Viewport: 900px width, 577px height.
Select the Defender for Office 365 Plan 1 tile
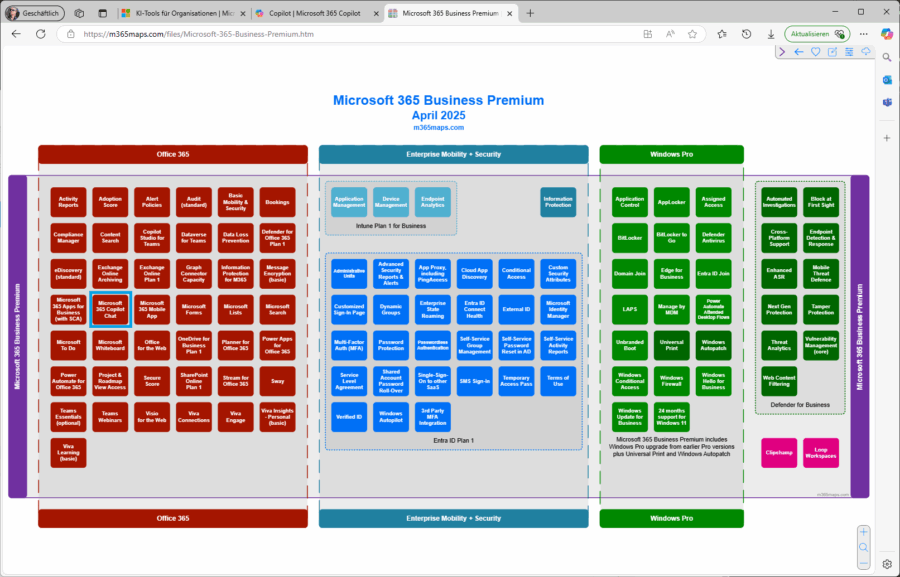pos(277,238)
